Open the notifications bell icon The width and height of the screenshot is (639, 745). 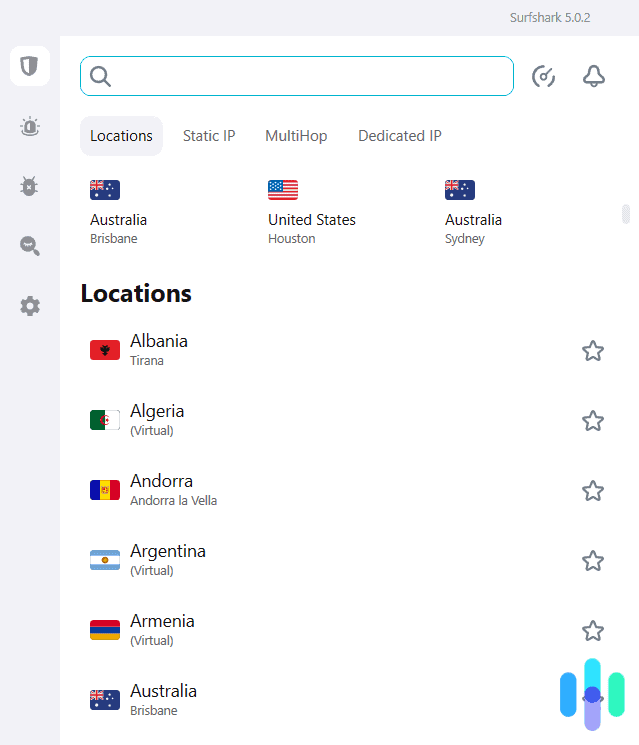click(594, 76)
